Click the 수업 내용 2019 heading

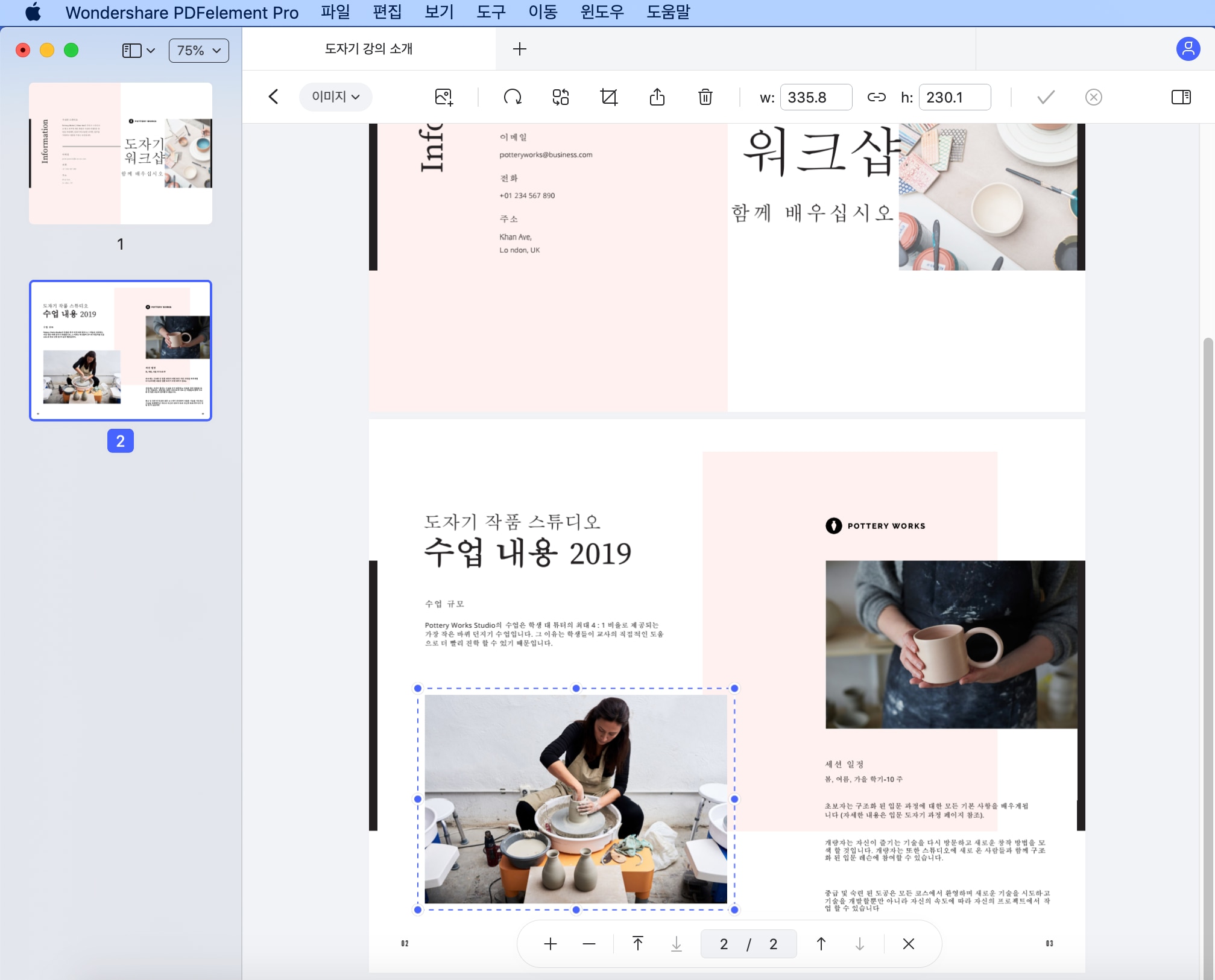tap(528, 553)
